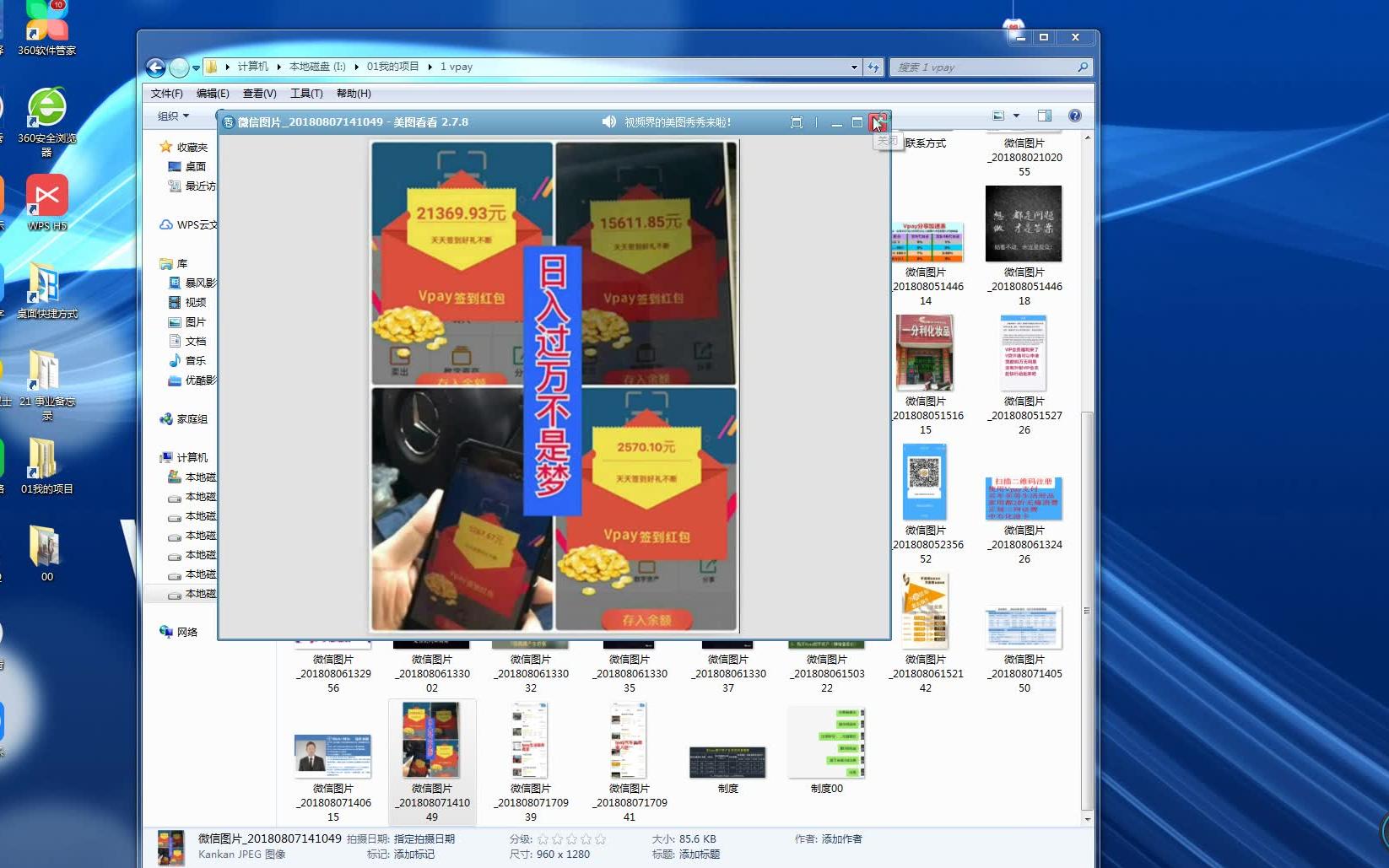Select thumbnail 微信图片_20180805144618
Viewport: 1389px width, 868px height.
[1024, 224]
